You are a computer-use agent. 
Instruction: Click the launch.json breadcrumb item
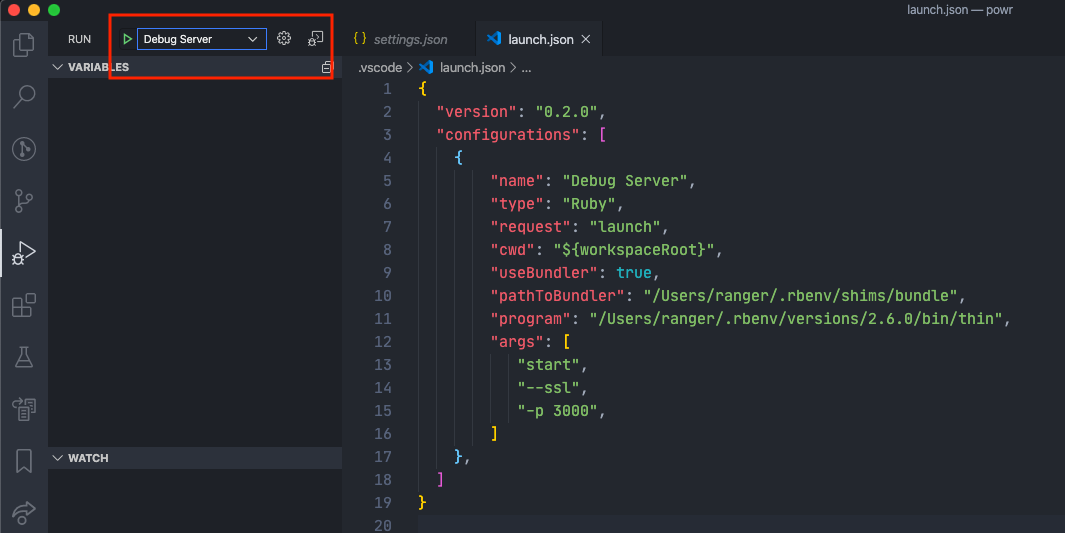point(472,67)
